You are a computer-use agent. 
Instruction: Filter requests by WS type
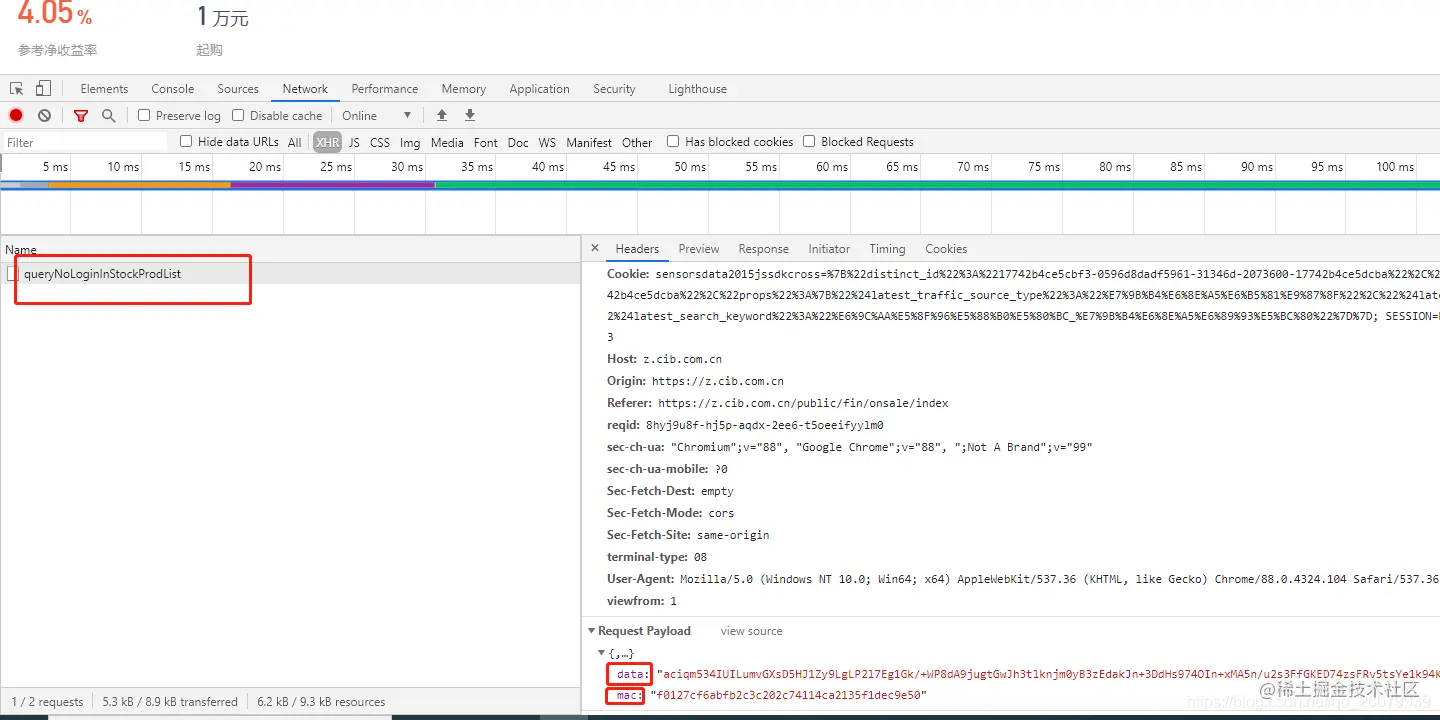click(x=547, y=142)
